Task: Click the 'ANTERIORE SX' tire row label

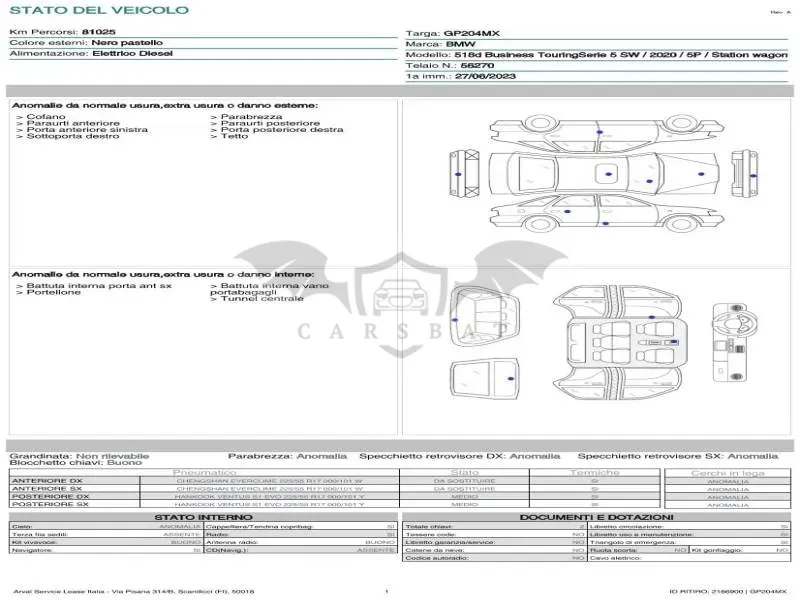Action: coord(46,489)
